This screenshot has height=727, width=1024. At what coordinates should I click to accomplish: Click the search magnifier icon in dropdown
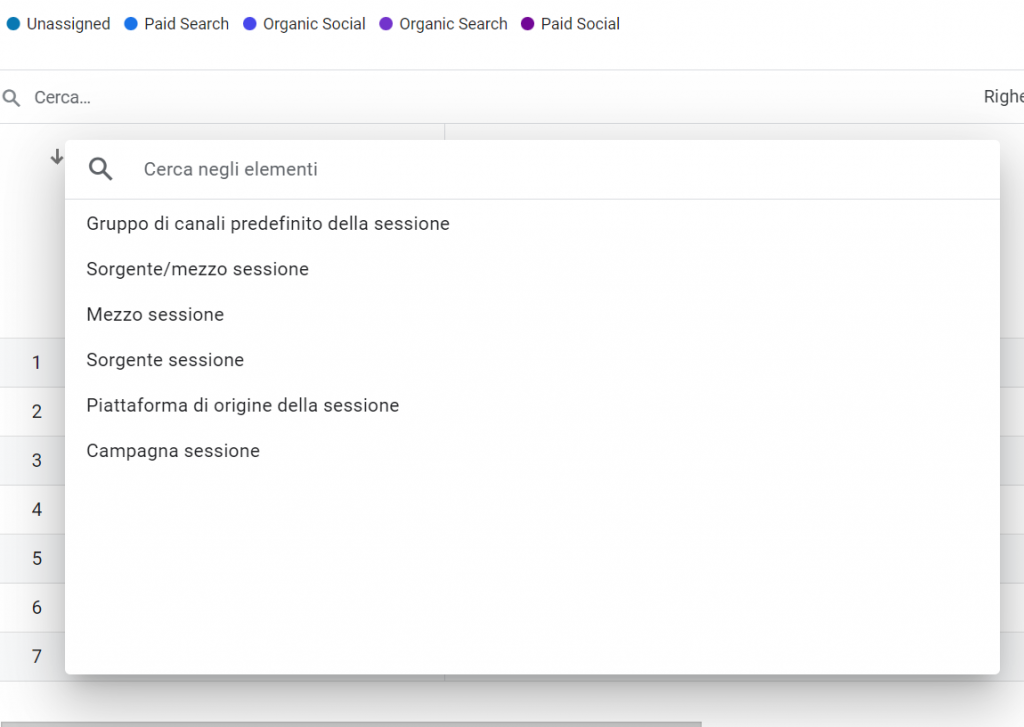(101, 169)
